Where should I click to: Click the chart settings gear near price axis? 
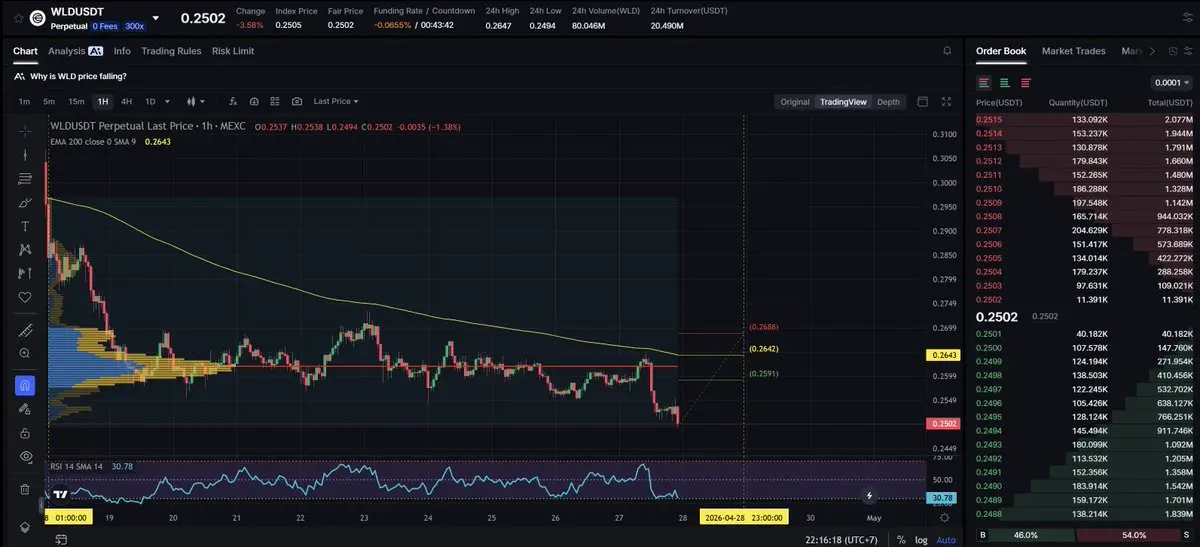pos(945,517)
